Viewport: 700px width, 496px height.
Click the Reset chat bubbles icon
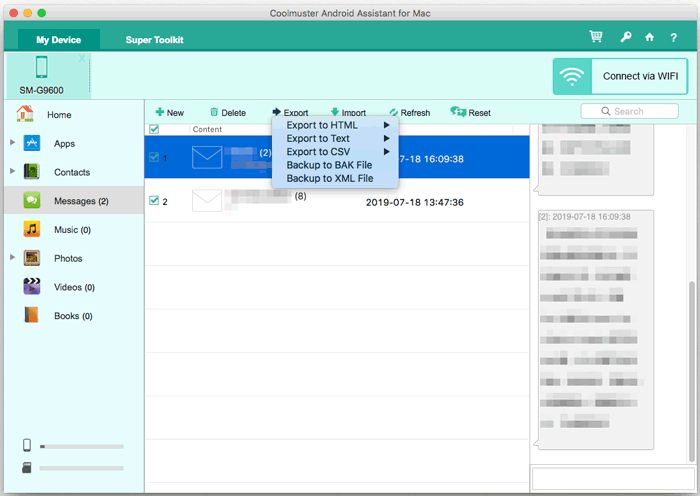[x=458, y=112]
